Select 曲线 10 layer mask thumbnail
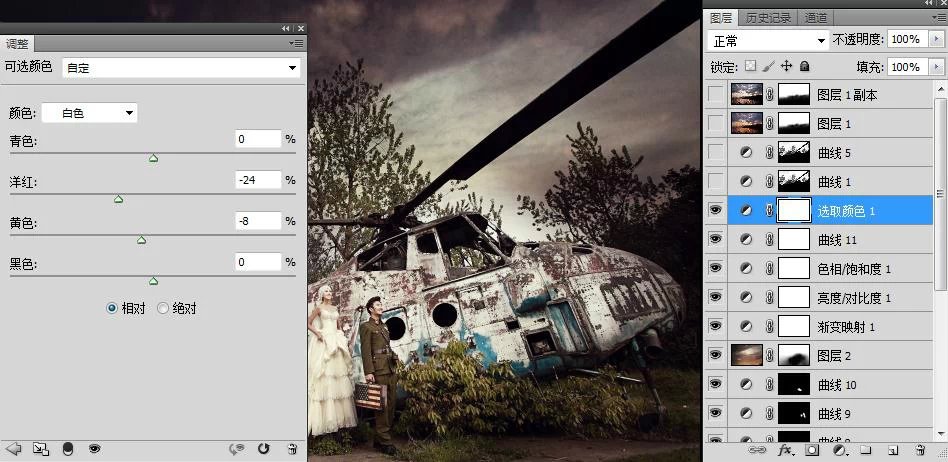The height and width of the screenshot is (462, 948). (793, 385)
